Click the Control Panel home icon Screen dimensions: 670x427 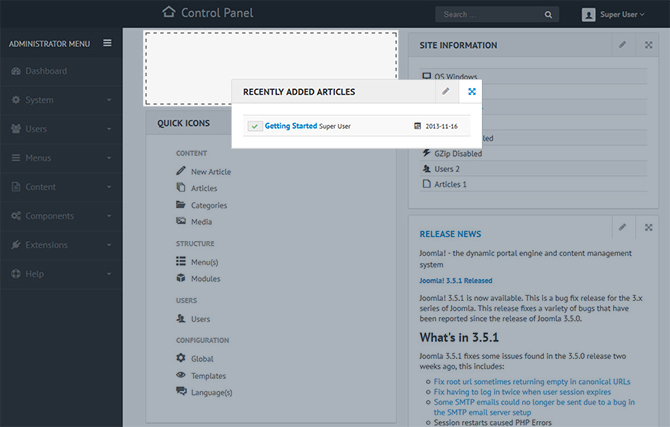169,12
